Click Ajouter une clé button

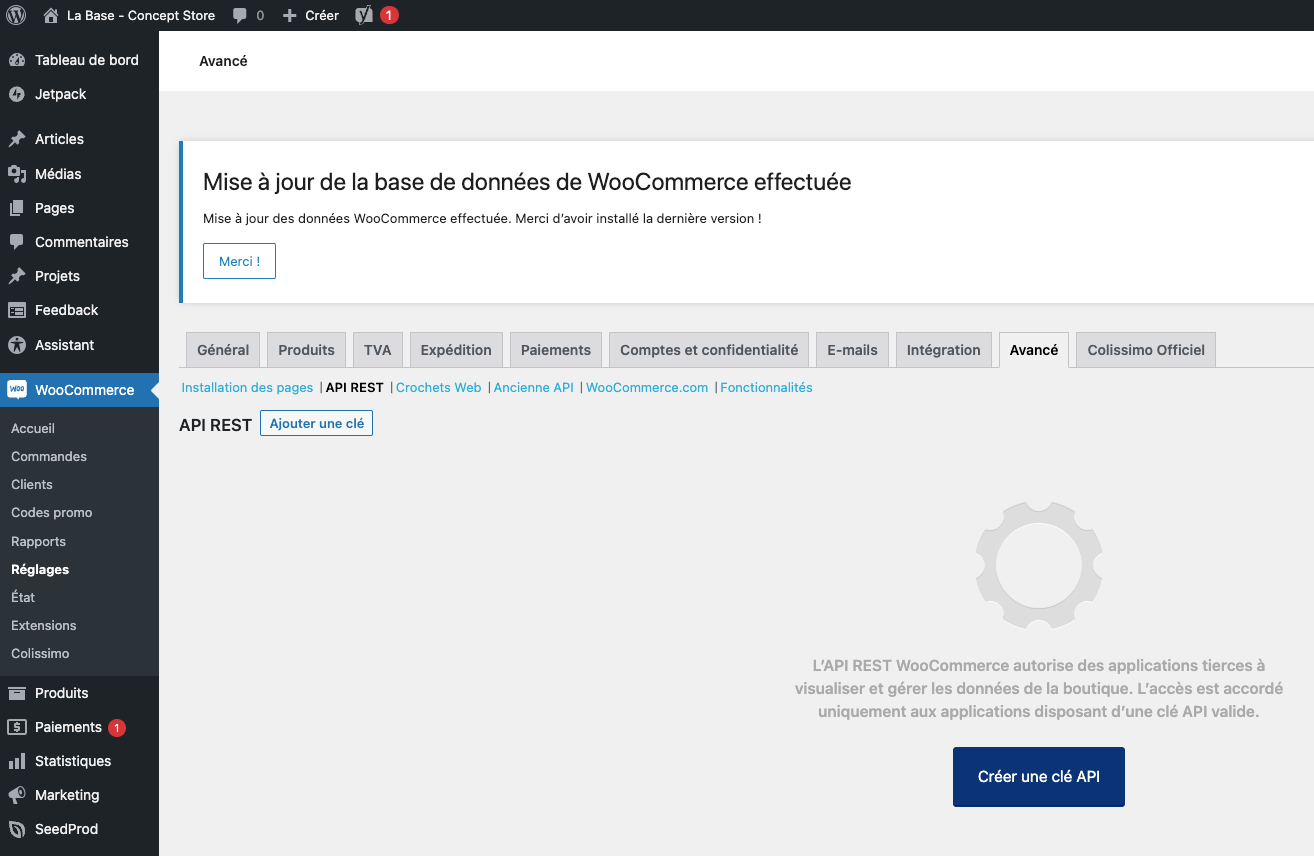point(316,424)
